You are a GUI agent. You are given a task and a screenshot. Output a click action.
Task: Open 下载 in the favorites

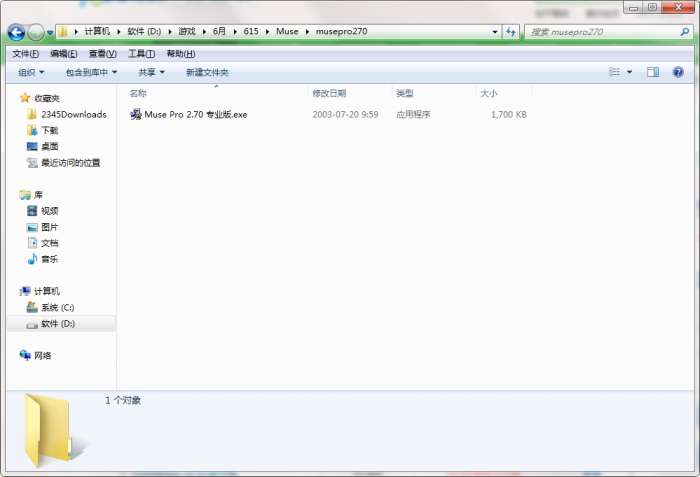pyautogui.click(x=50, y=130)
